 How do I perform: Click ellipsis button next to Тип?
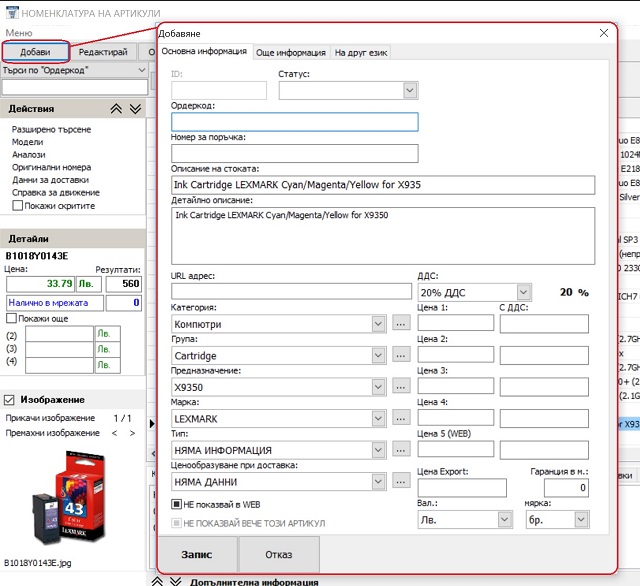401,449
